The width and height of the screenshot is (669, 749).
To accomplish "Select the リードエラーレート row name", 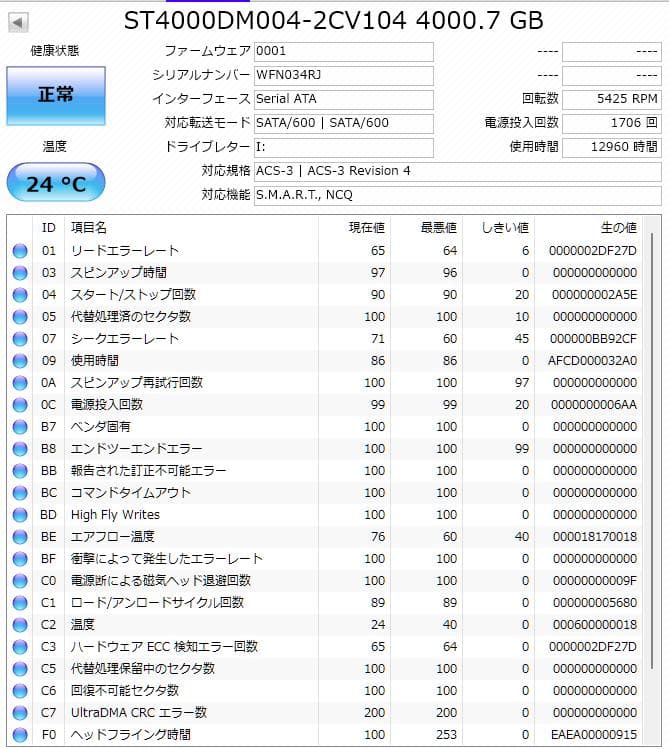I will 125,251.
